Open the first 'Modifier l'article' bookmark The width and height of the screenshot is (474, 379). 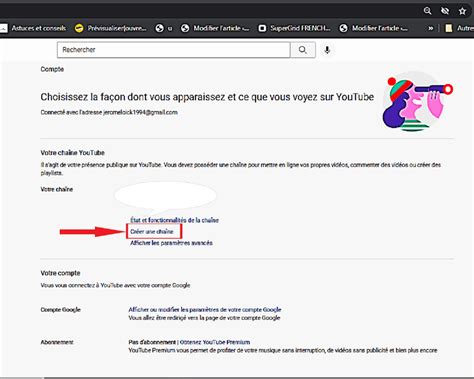(x=215, y=28)
